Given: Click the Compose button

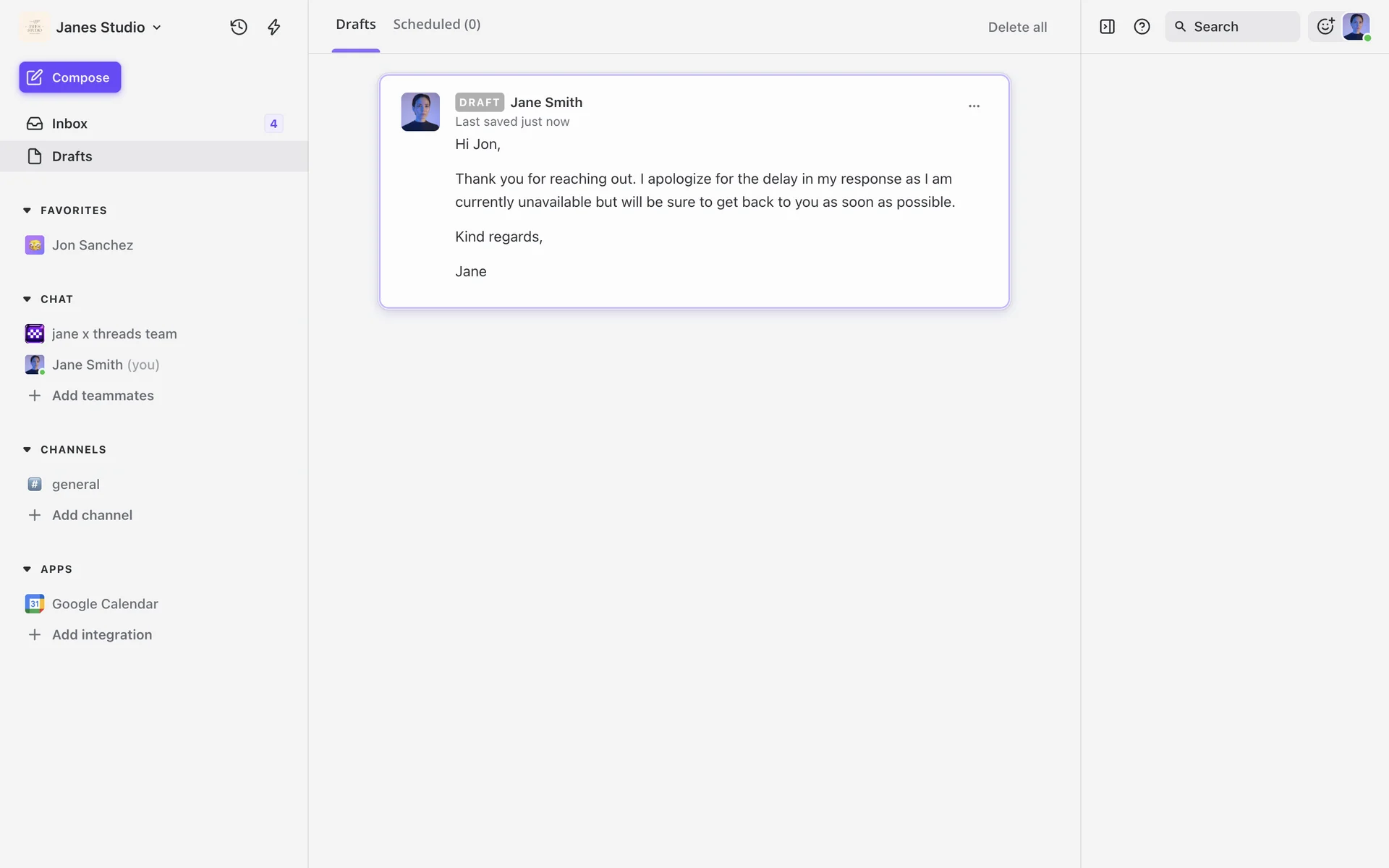Looking at the screenshot, I should (x=70, y=77).
